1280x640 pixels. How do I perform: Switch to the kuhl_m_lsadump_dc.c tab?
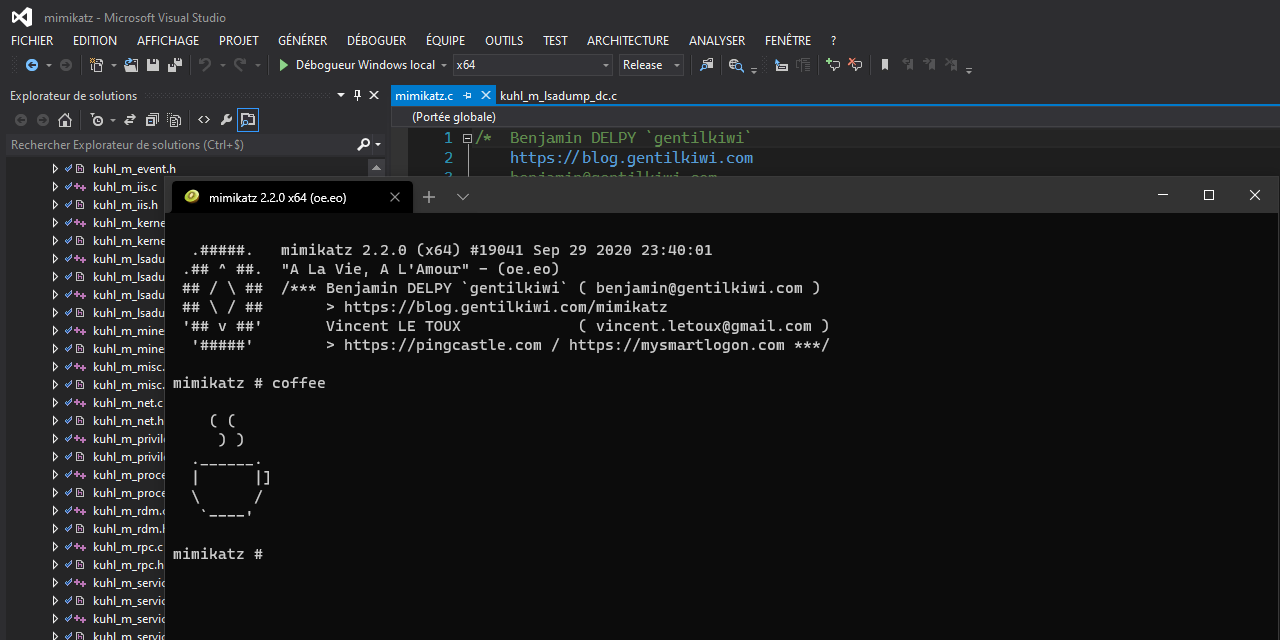(558, 96)
